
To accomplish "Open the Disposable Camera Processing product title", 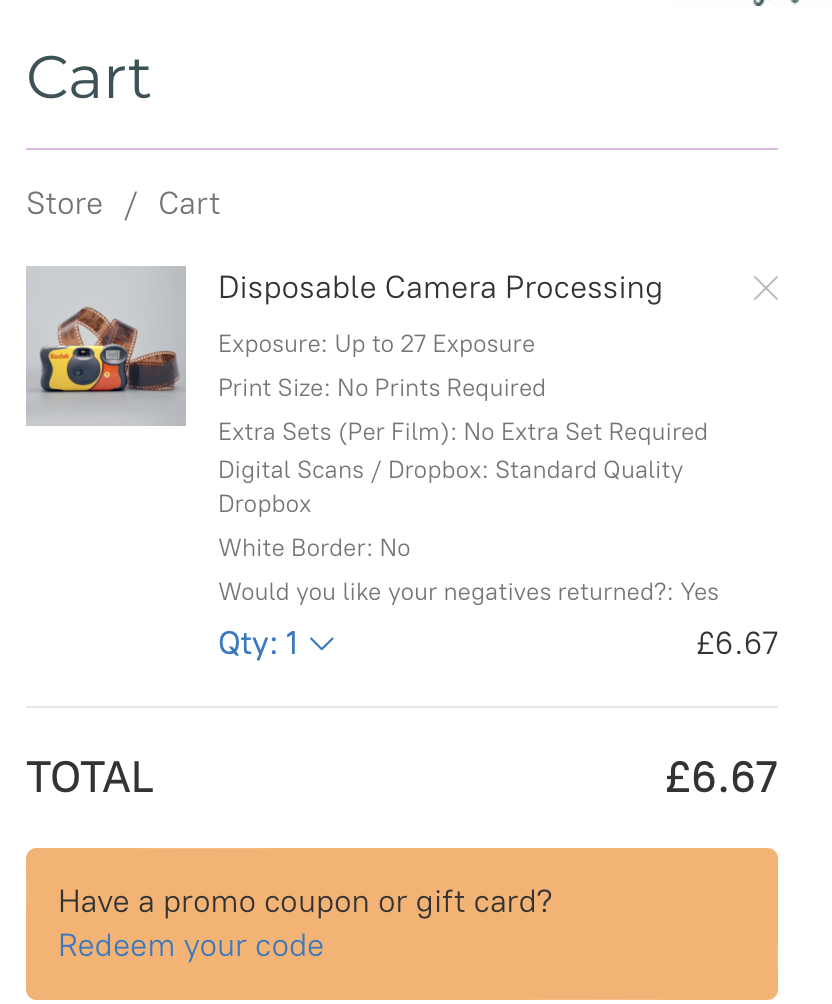I will tap(440, 288).
